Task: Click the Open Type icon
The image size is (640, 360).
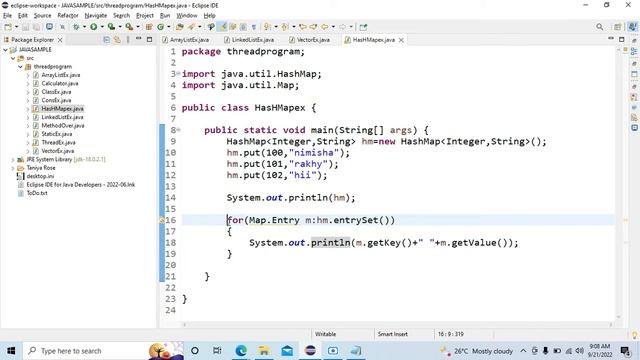Action: click(x=180, y=27)
